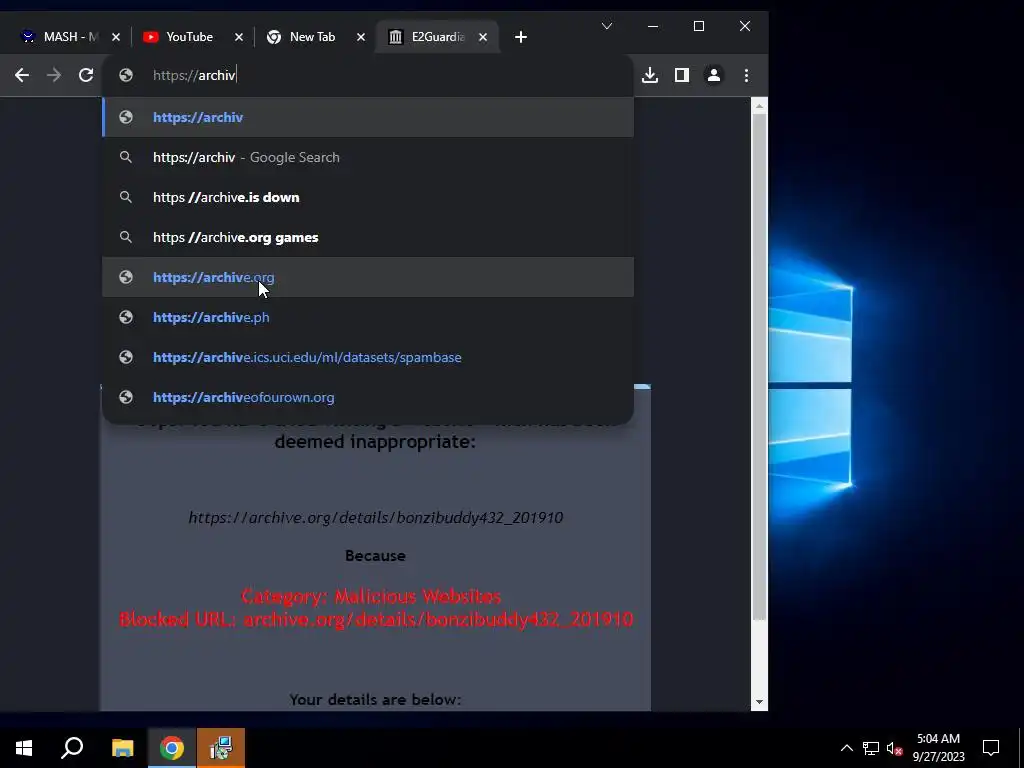1024x768 pixels.
Task: Click the blocked archive.org bonzibuddy URL text
Action: (x=376, y=518)
